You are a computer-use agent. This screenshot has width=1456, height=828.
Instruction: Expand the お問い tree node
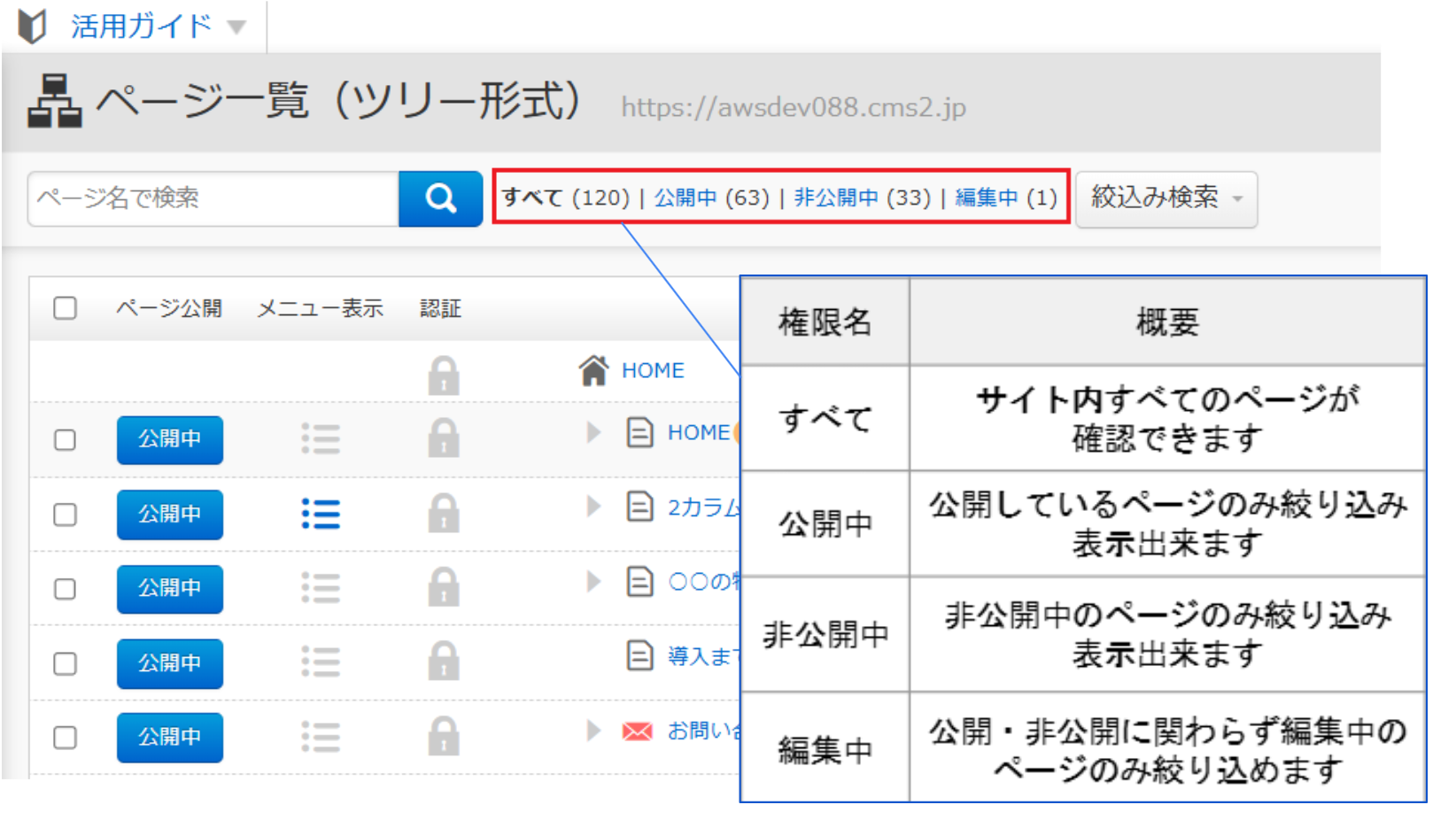pos(593,731)
